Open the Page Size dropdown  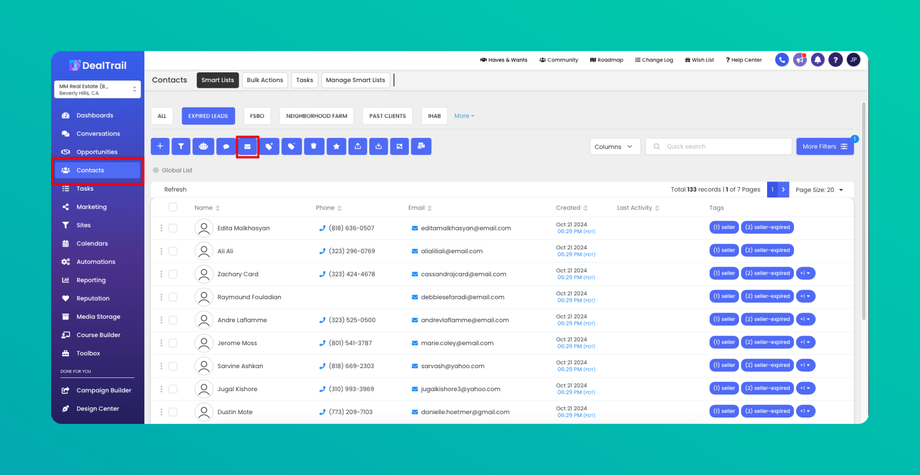(819, 190)
